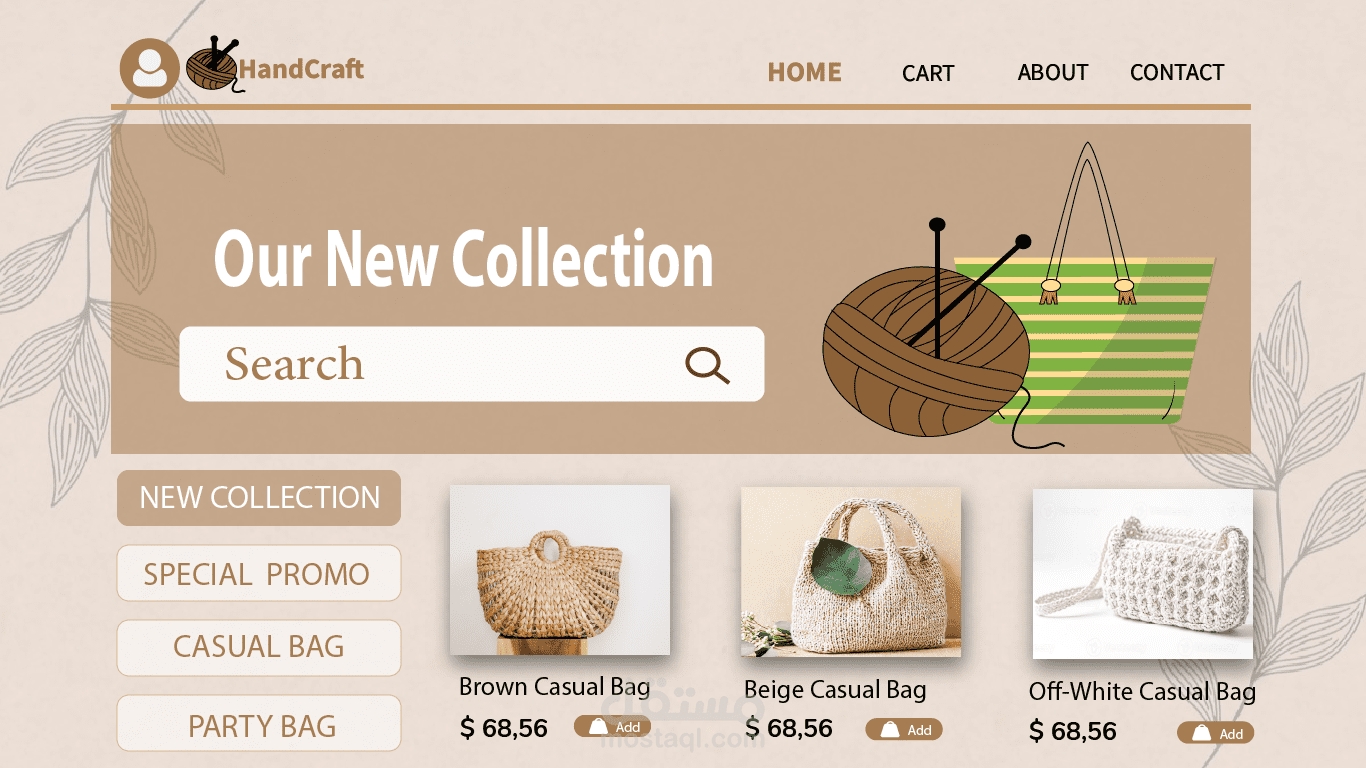Click the yarn ball banner illustration
This screenshot has width=1366, height=768.
925,355
